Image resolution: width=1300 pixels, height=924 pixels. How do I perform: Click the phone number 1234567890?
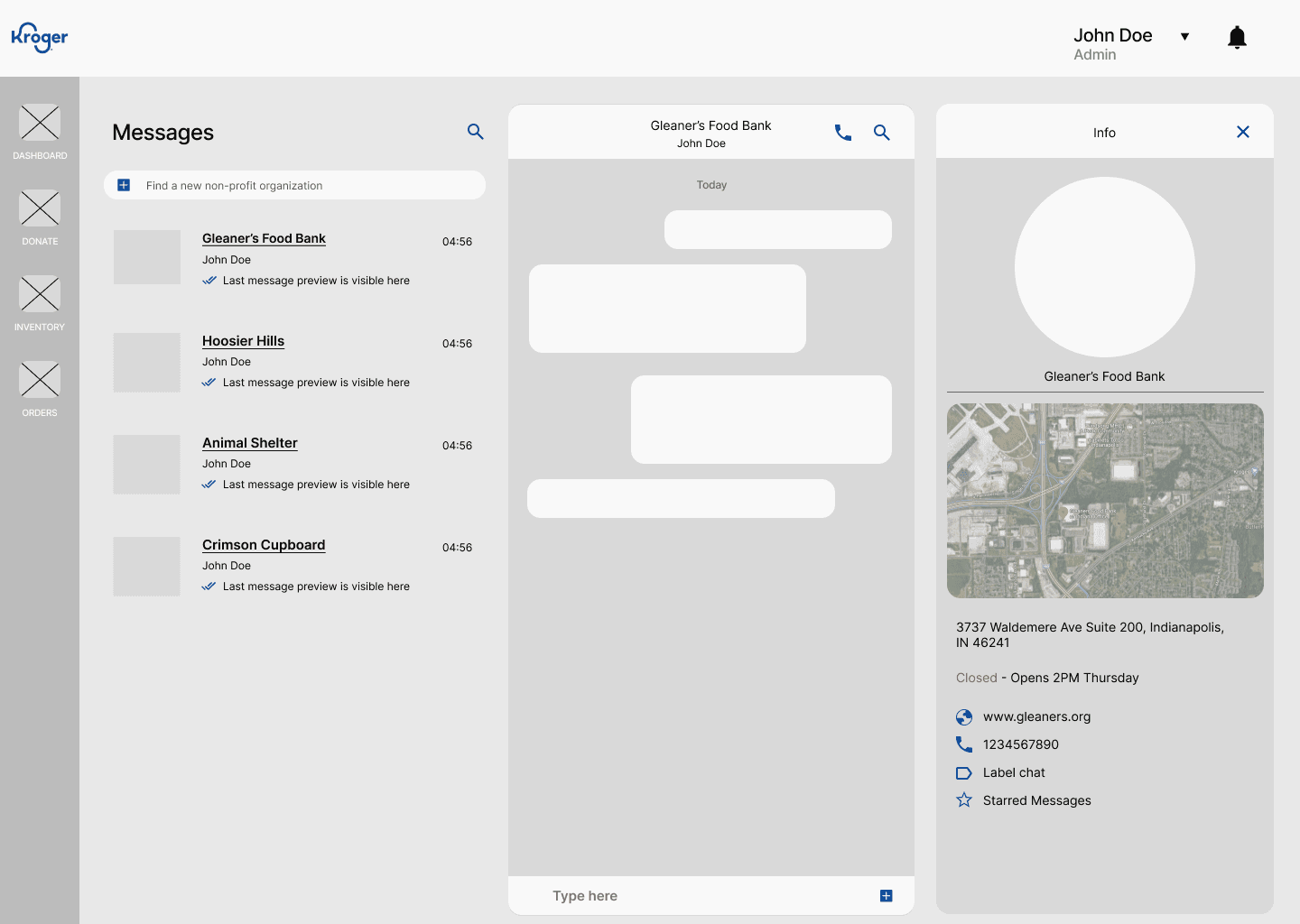pos(1021,744)
